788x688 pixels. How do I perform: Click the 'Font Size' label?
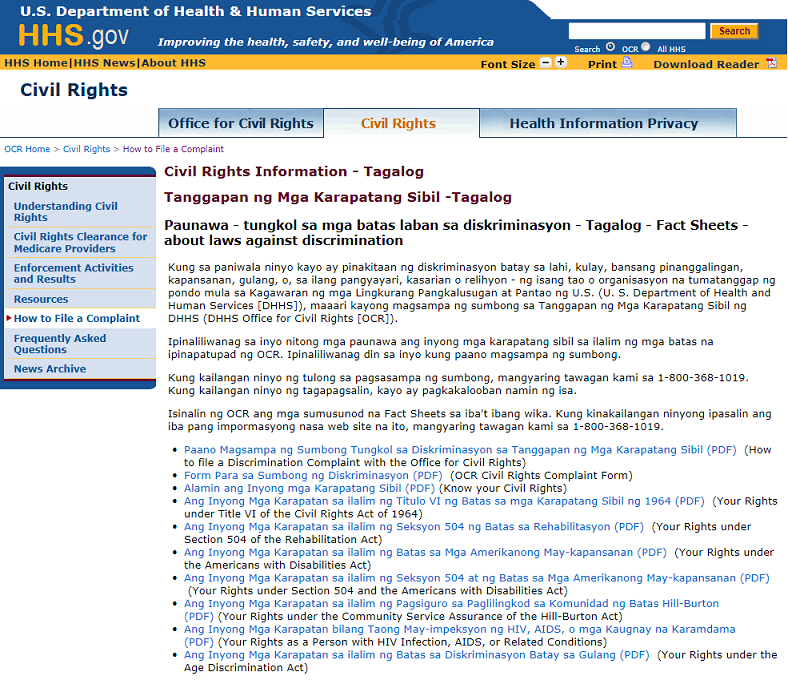[x=508, y=64]
